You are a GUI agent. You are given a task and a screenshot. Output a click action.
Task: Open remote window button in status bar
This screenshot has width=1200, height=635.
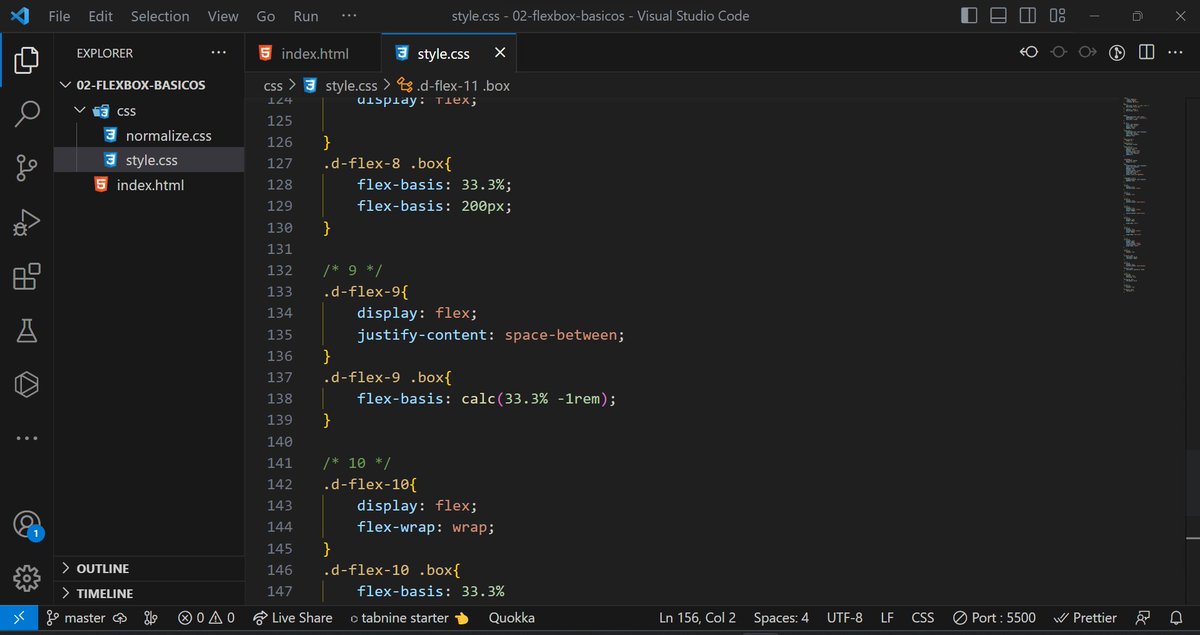[x=19, y=618]
